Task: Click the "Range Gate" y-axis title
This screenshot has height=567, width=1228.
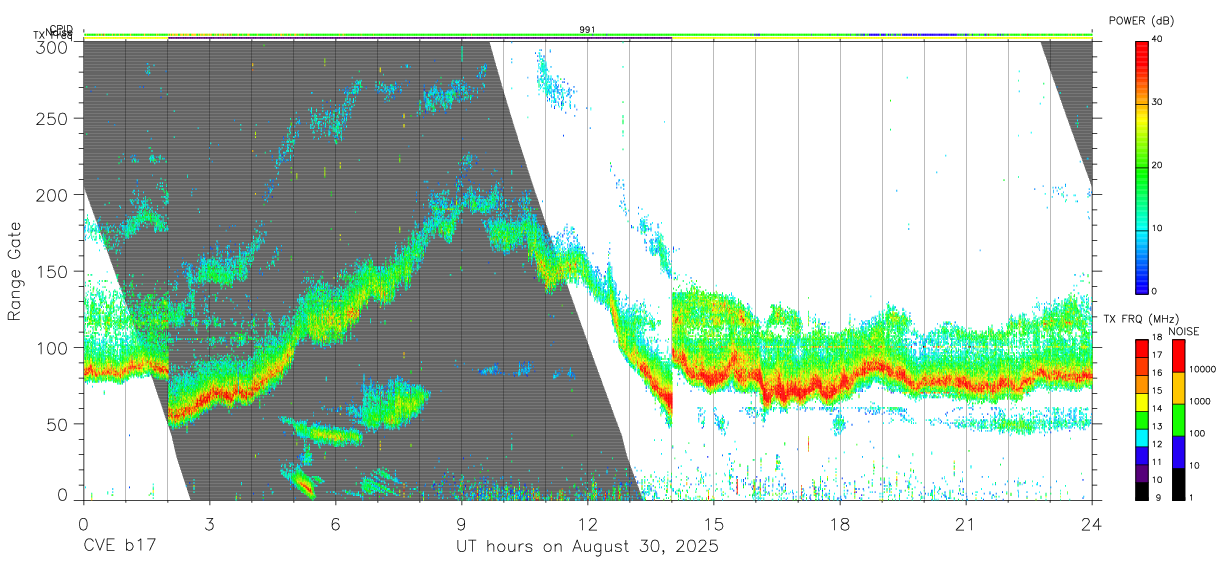Action: point(17,271)
